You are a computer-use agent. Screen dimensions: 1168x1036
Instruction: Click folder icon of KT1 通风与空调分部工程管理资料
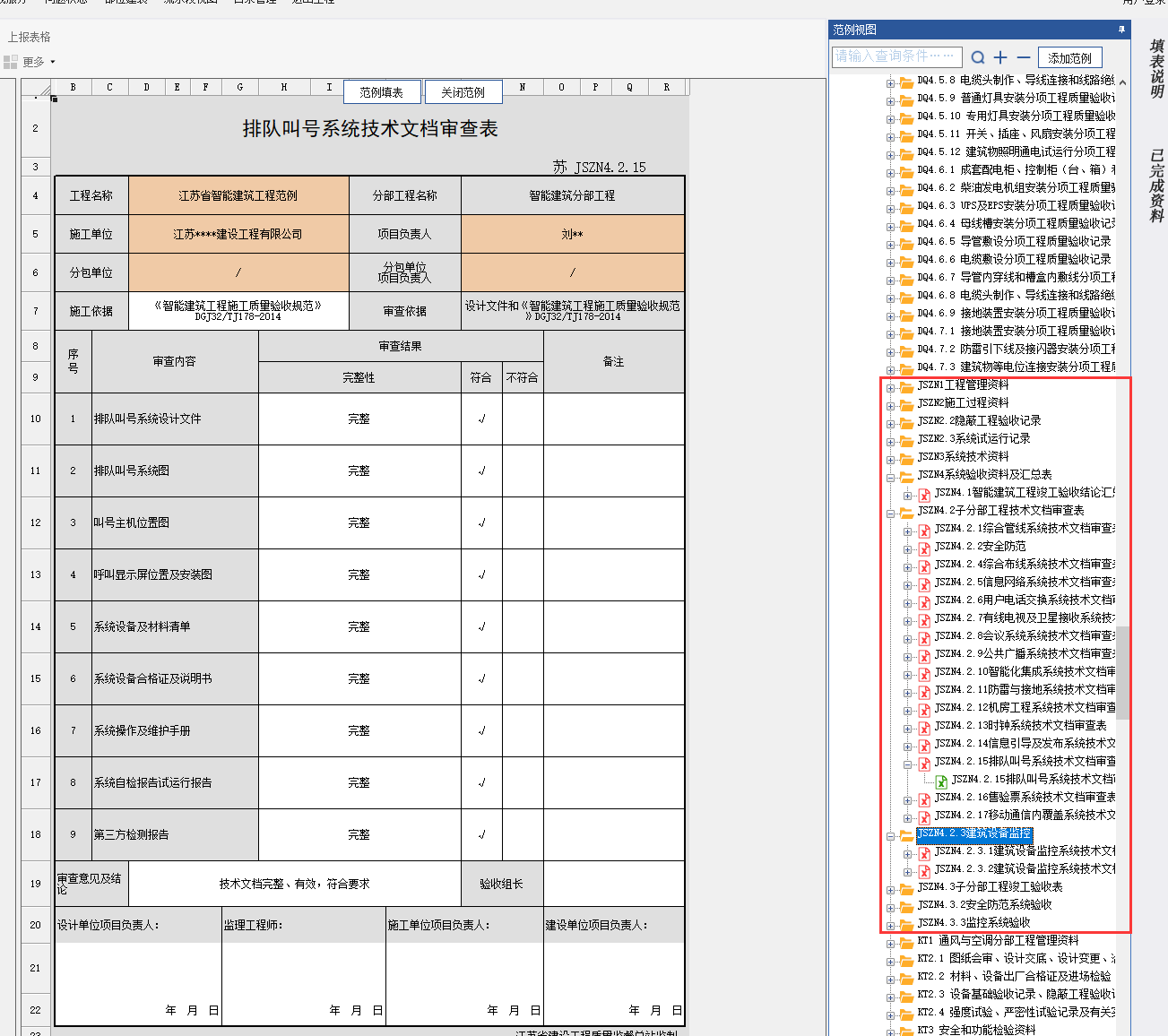click(906, 942)
